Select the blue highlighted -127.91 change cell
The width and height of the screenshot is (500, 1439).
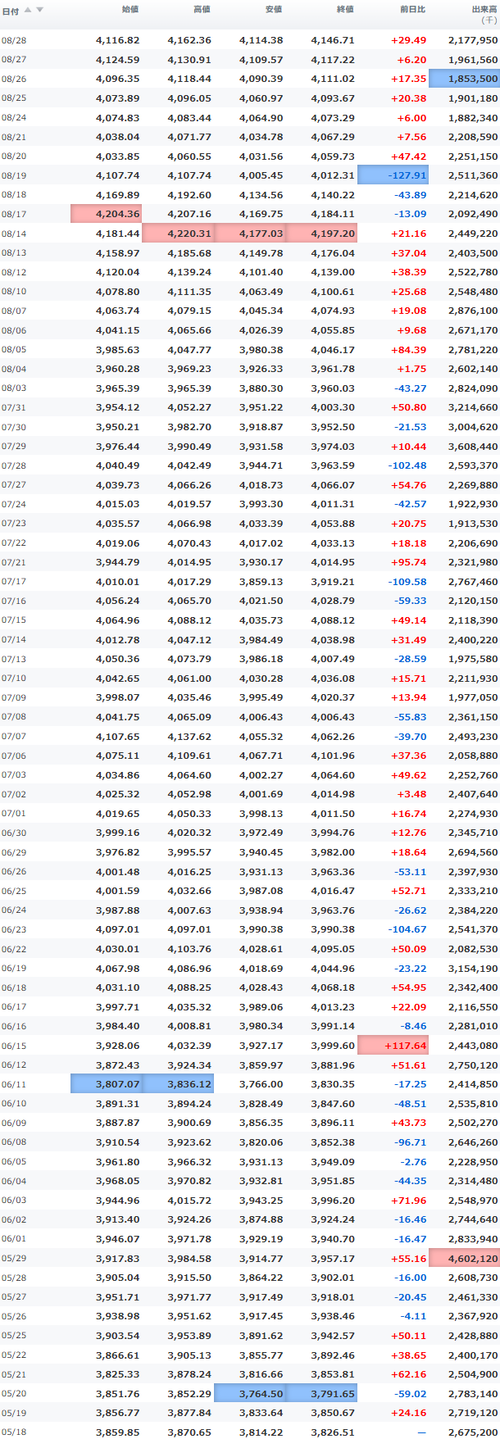tap(393, 175)
